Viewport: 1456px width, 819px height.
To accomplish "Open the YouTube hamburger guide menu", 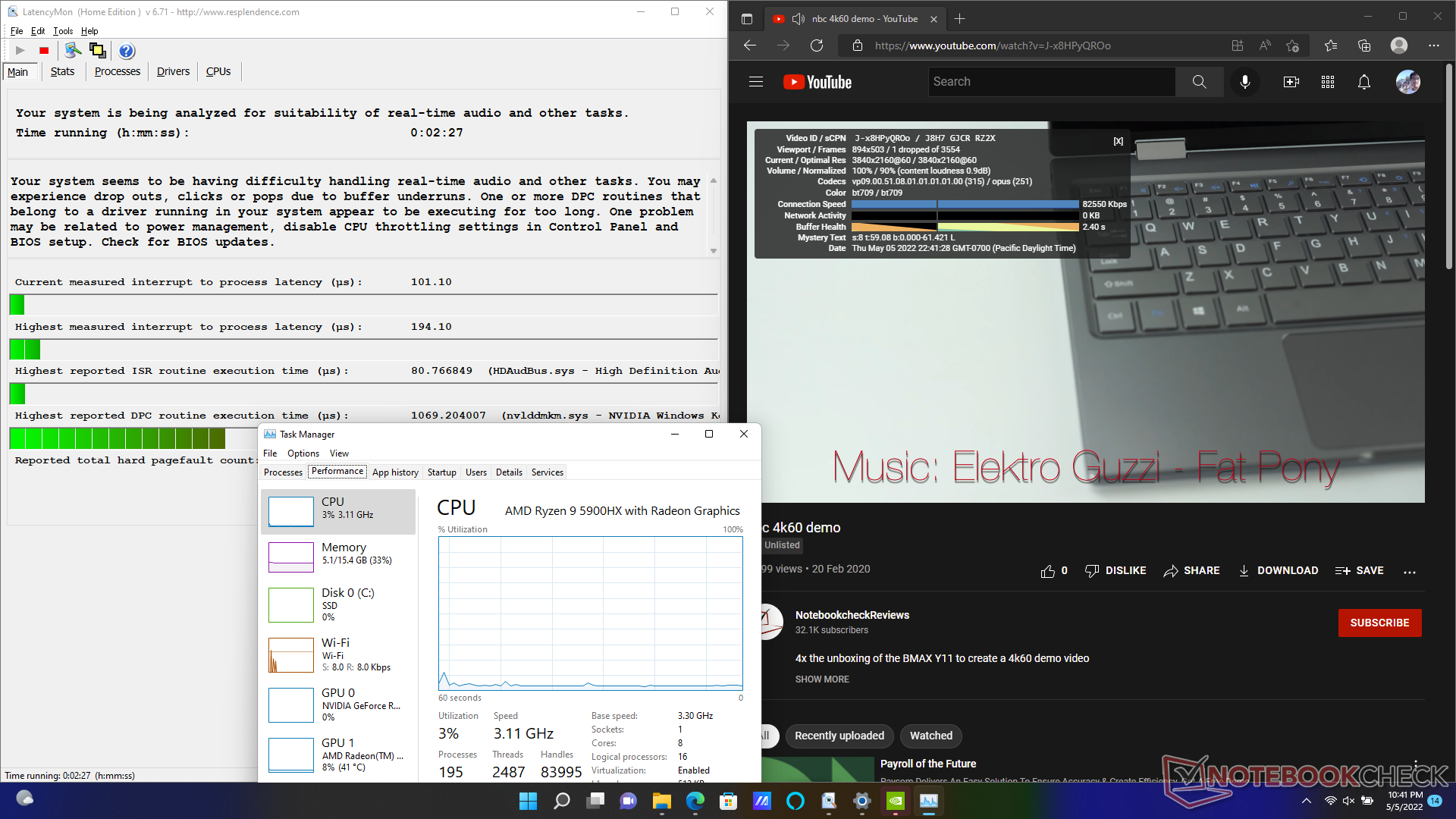I will point(756,82).
